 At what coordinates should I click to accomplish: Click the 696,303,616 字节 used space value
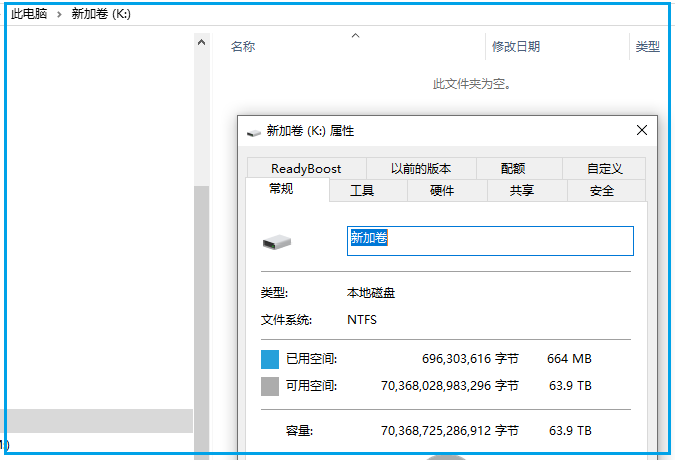click(x=470, y=359)
